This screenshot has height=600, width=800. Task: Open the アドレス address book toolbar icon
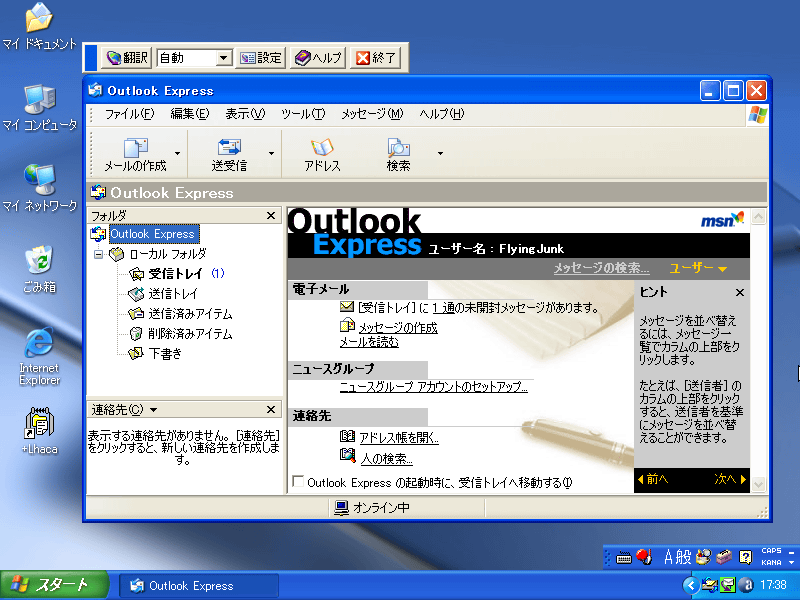tap(322, 154)
